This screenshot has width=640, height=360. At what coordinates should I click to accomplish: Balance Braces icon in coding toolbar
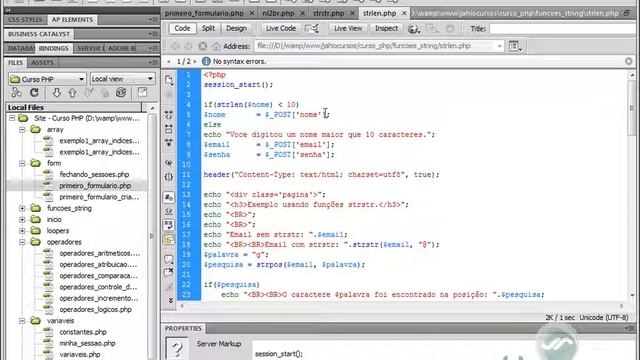click(169, 177)
